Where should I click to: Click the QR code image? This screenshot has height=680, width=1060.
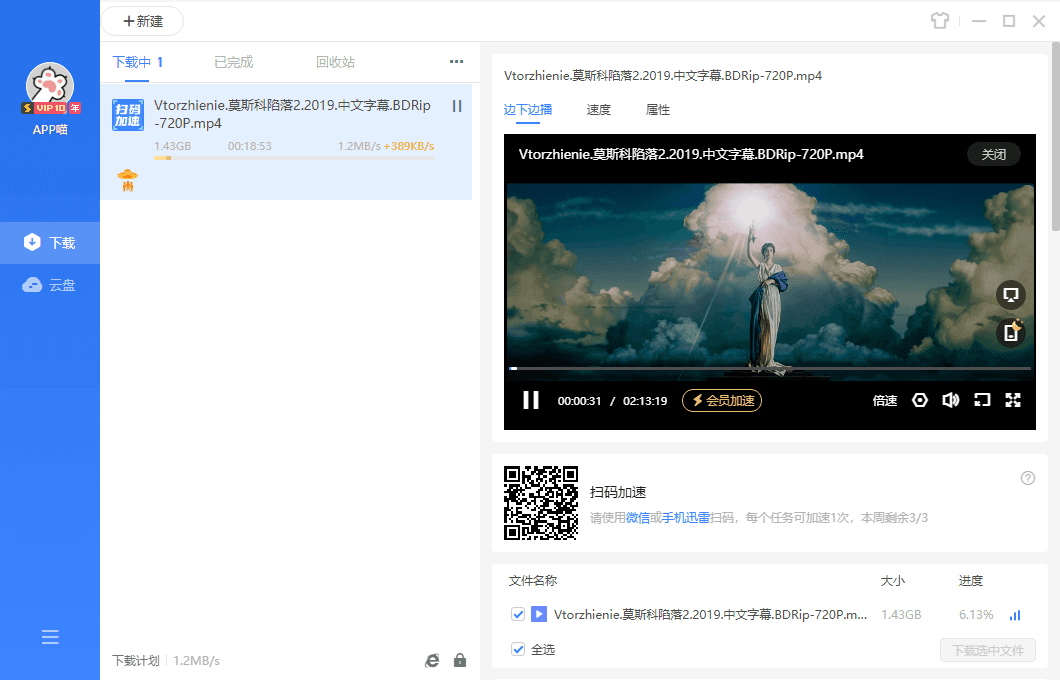pyautogui.click(x=541, y=503)
